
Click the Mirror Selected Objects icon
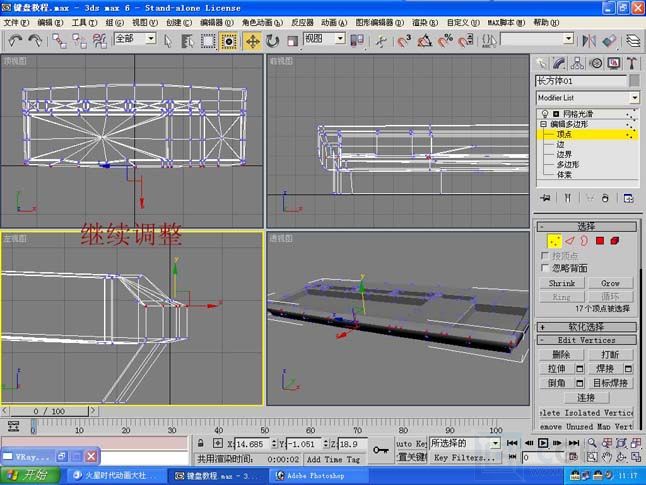[589, 41]
